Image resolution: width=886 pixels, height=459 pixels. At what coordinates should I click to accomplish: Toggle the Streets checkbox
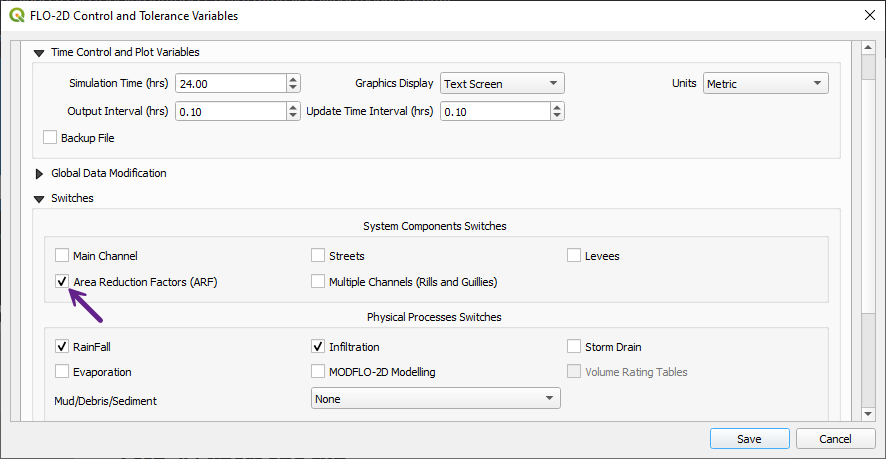pos(319,256)
